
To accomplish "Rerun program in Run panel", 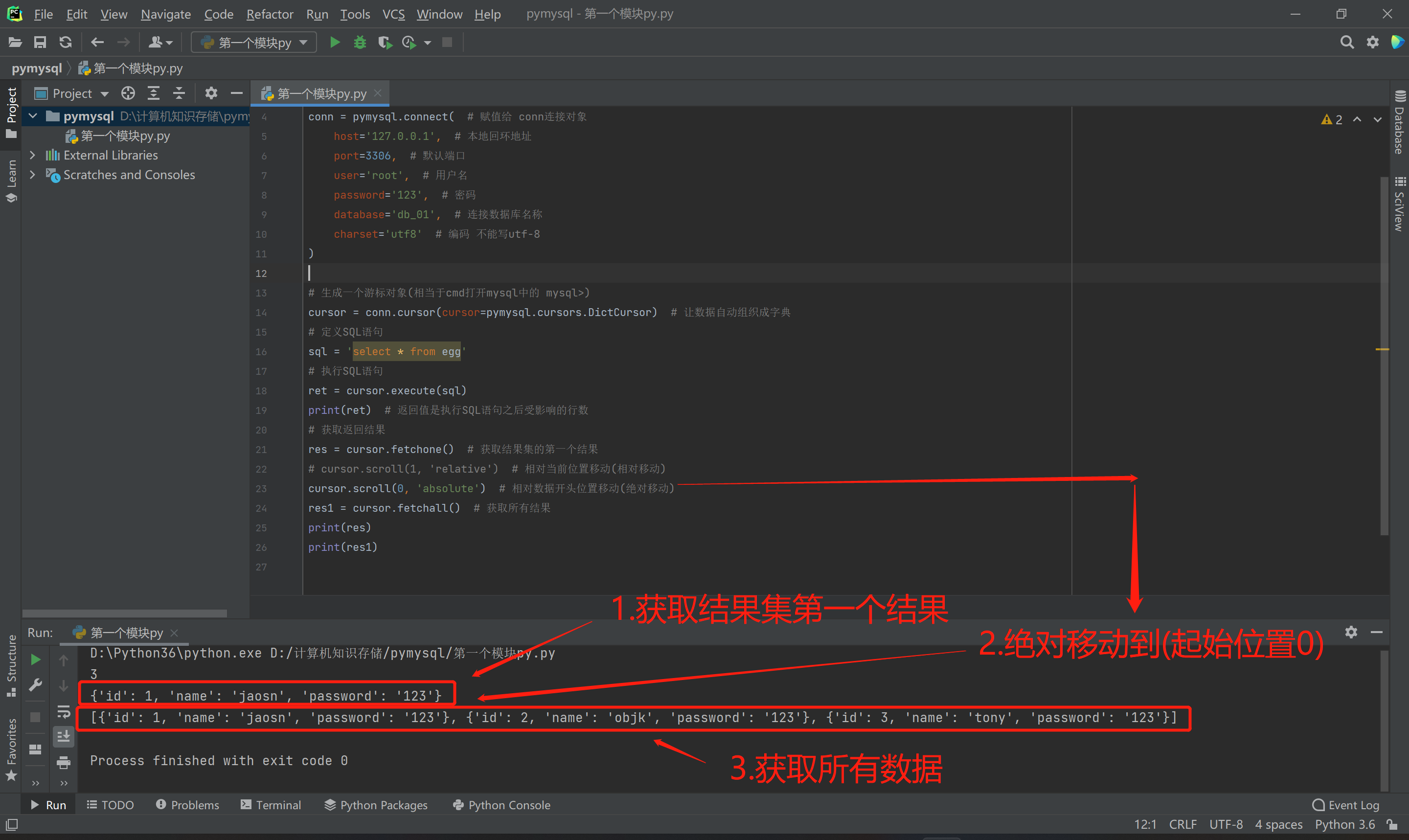I will click(x=35, y=659).
